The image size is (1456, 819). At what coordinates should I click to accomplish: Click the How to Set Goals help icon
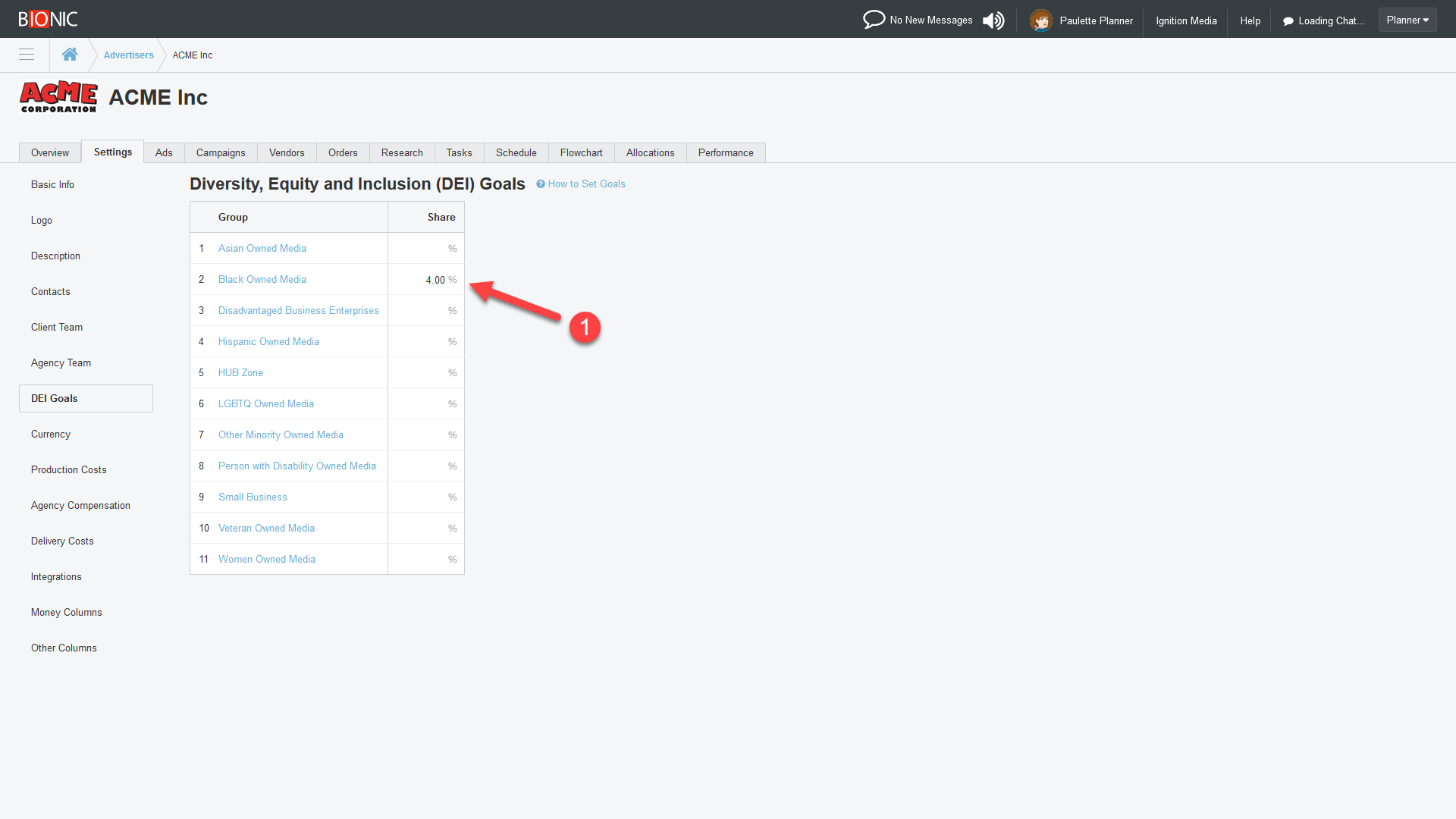pyautogui.click(x=541, y=184)
